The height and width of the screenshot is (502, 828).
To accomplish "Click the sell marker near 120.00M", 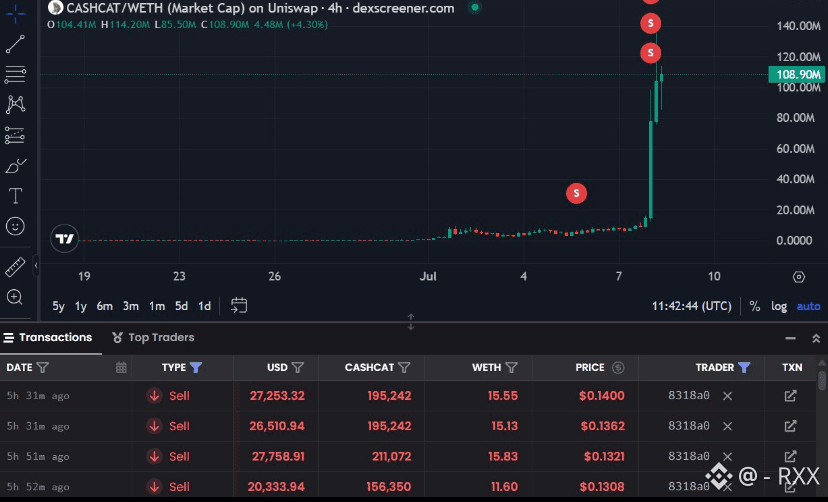I will pos(651,53).
